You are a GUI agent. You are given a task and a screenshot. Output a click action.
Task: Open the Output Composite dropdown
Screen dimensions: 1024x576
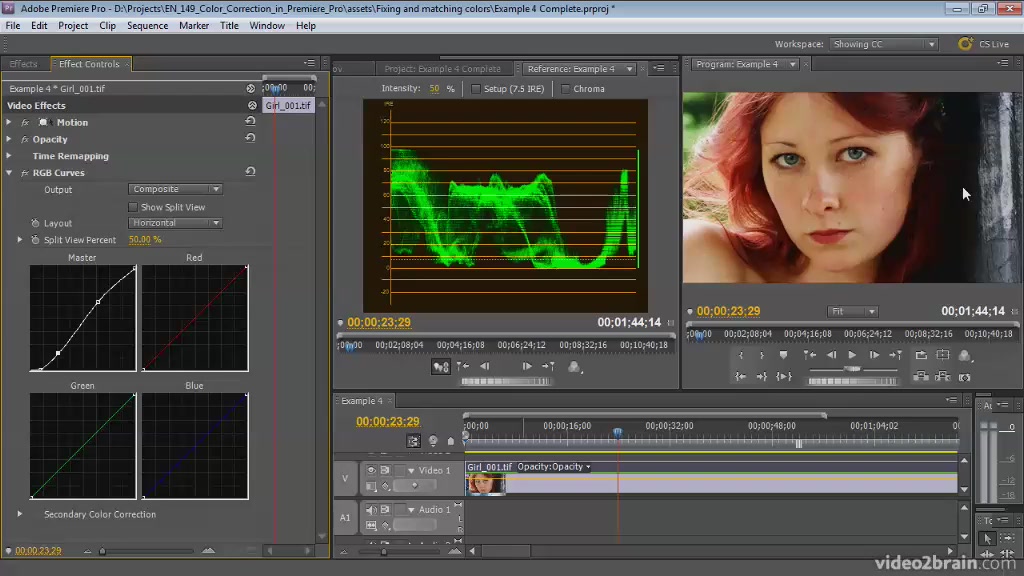click(175, 189)
